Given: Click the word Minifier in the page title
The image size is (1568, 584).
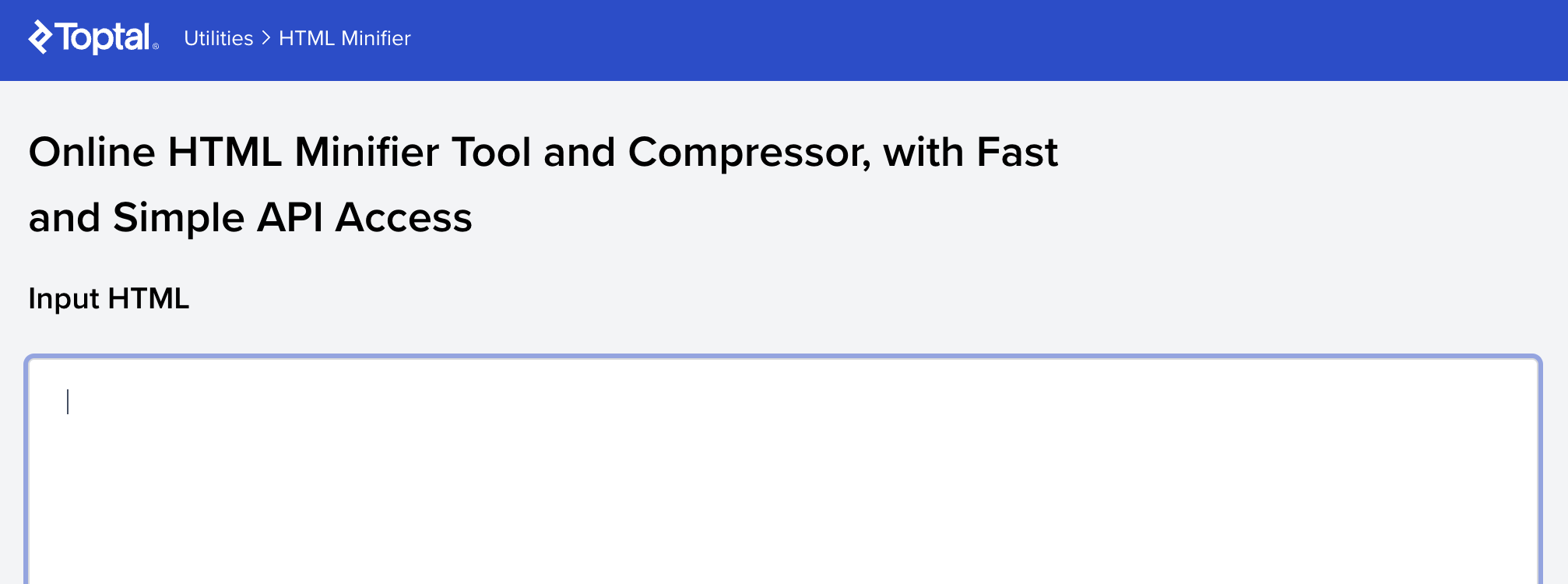Looking at the screenshot, I should tap(367, 152).
